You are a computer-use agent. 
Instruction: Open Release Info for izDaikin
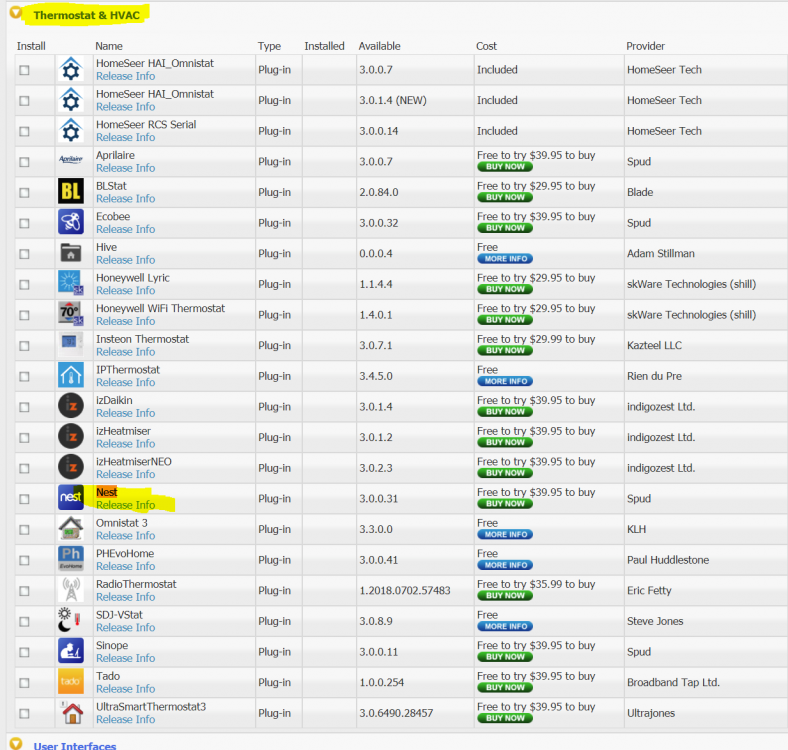pyautogui.click(x=125, y=413)
